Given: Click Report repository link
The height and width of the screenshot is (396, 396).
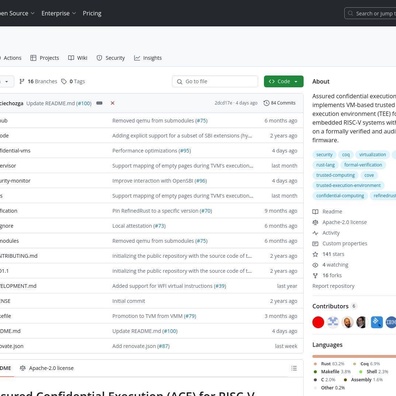Looking at the screenshot, I should pos(333,286).
